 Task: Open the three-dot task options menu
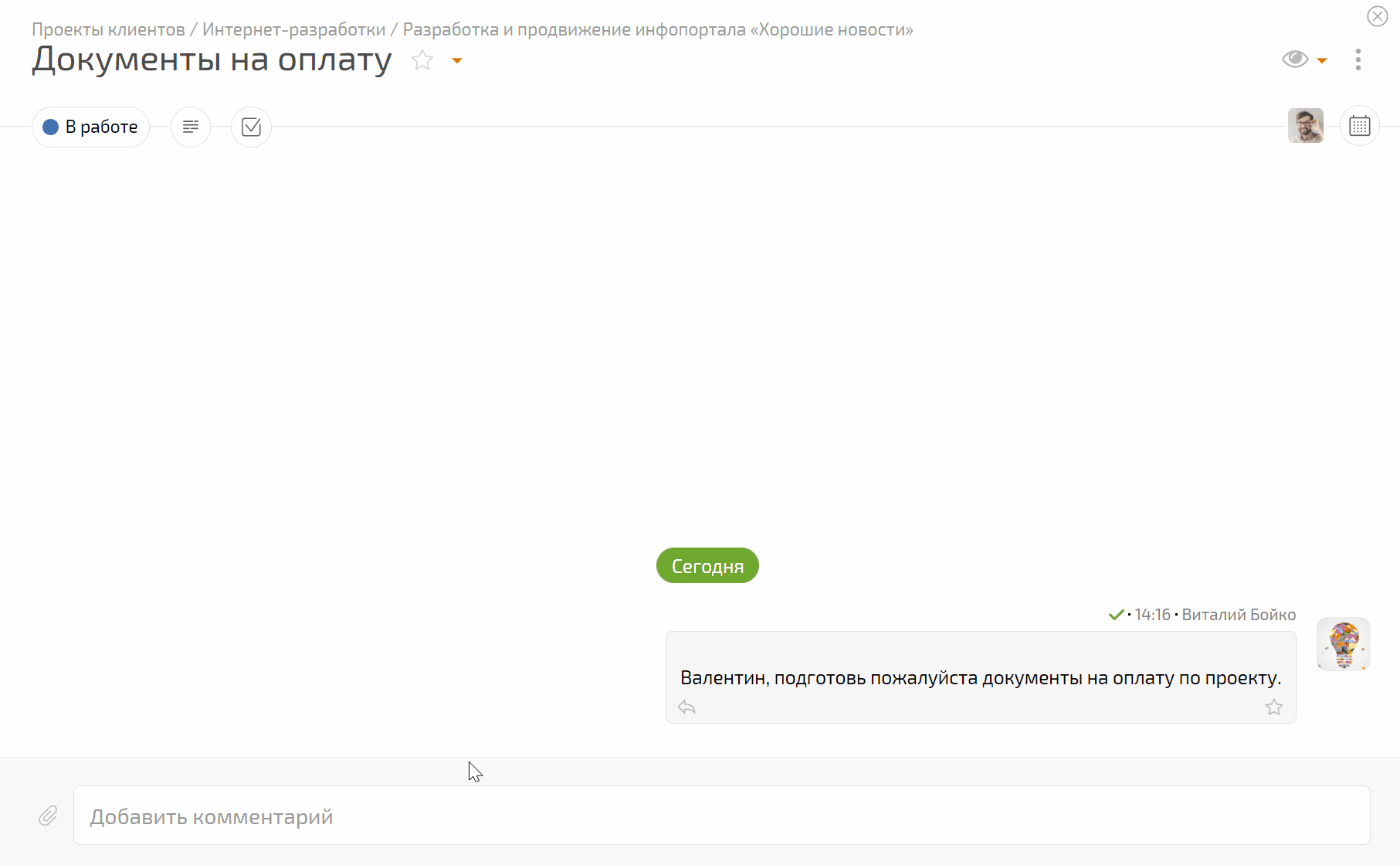point(1358,59)
